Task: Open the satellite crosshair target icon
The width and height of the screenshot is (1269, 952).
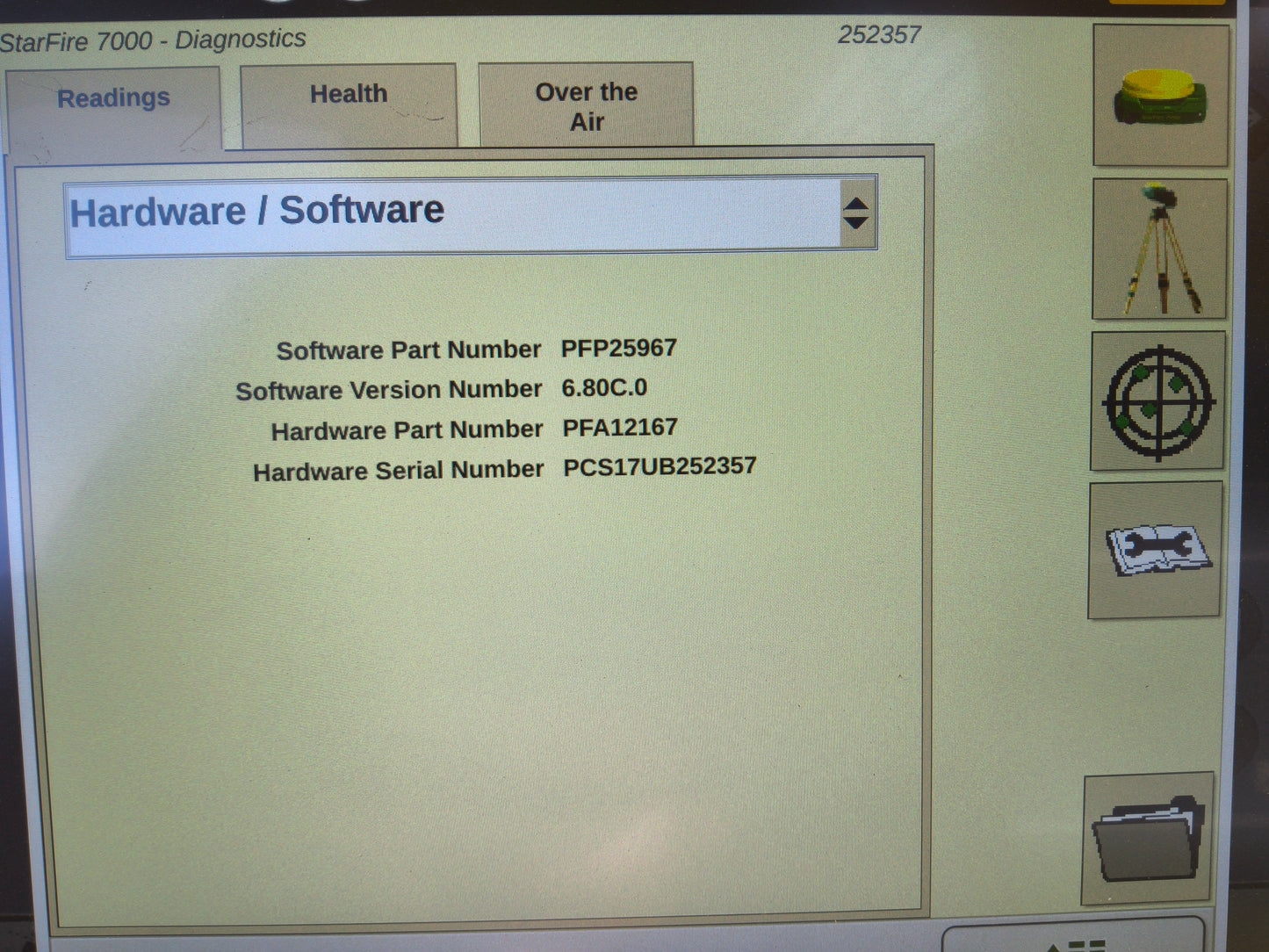Action: [x=1157, y=401]
